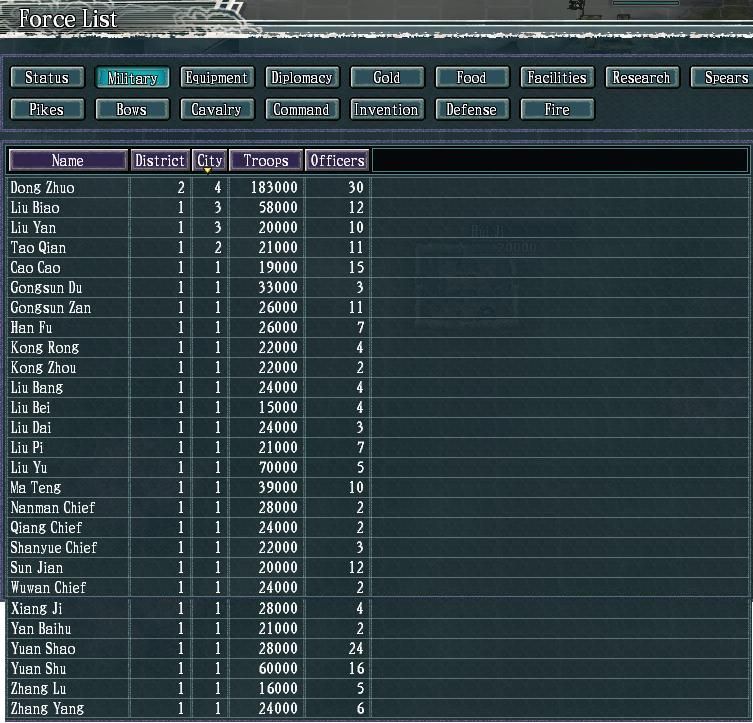View the Food tab
The height and width of the screenshot is (723, 753).
[x=471, y=78]
